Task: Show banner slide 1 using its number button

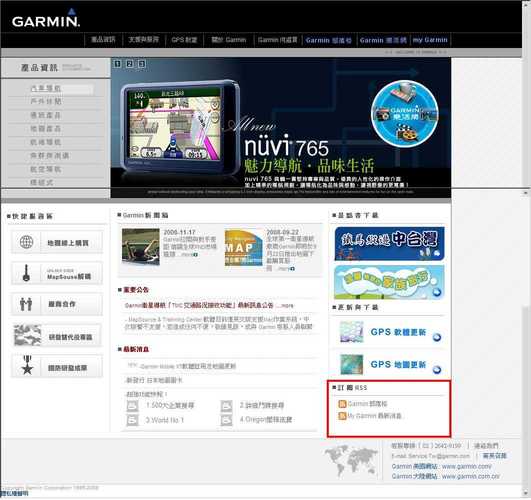Action: click(117, 63)
